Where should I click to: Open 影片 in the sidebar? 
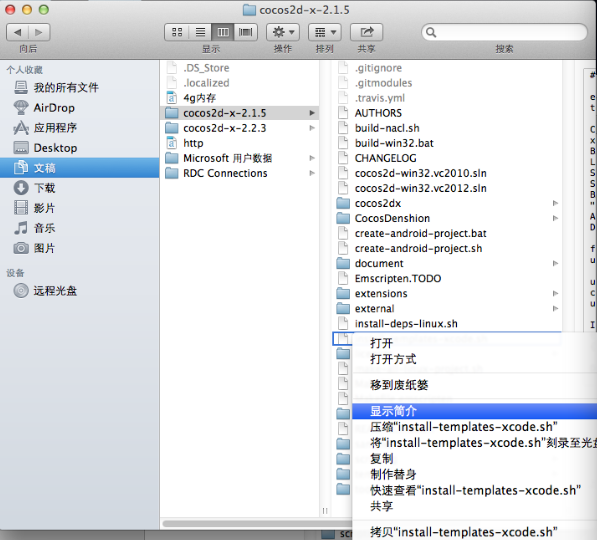coord(80,208)
